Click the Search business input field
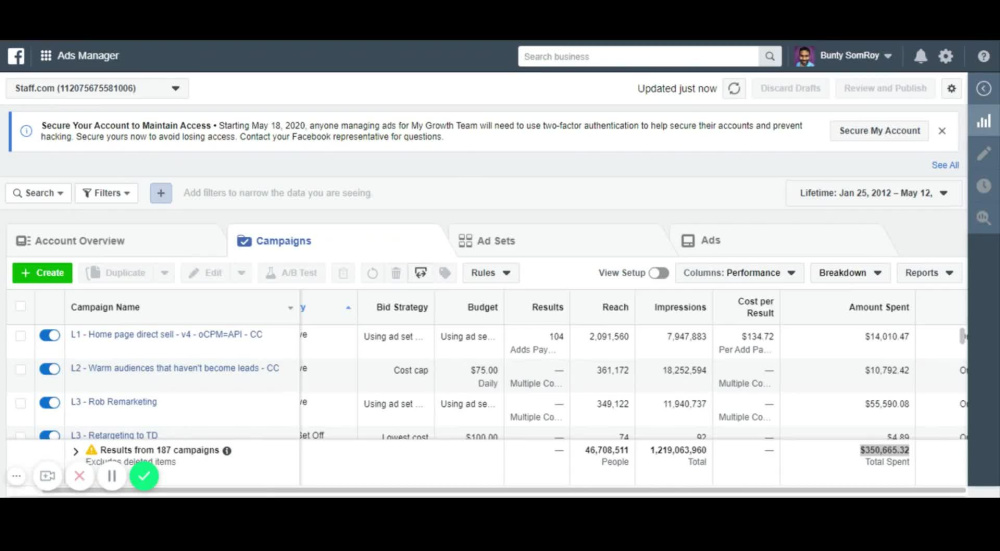 point(638,57)
